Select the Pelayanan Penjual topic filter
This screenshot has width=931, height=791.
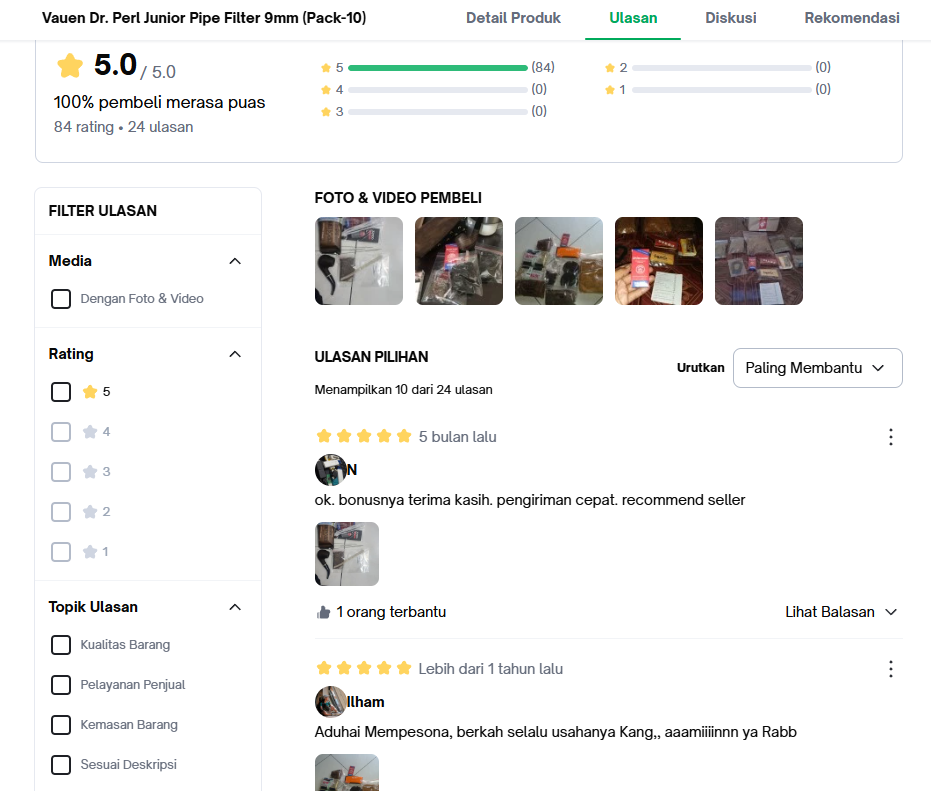click(x=61, y=685)
